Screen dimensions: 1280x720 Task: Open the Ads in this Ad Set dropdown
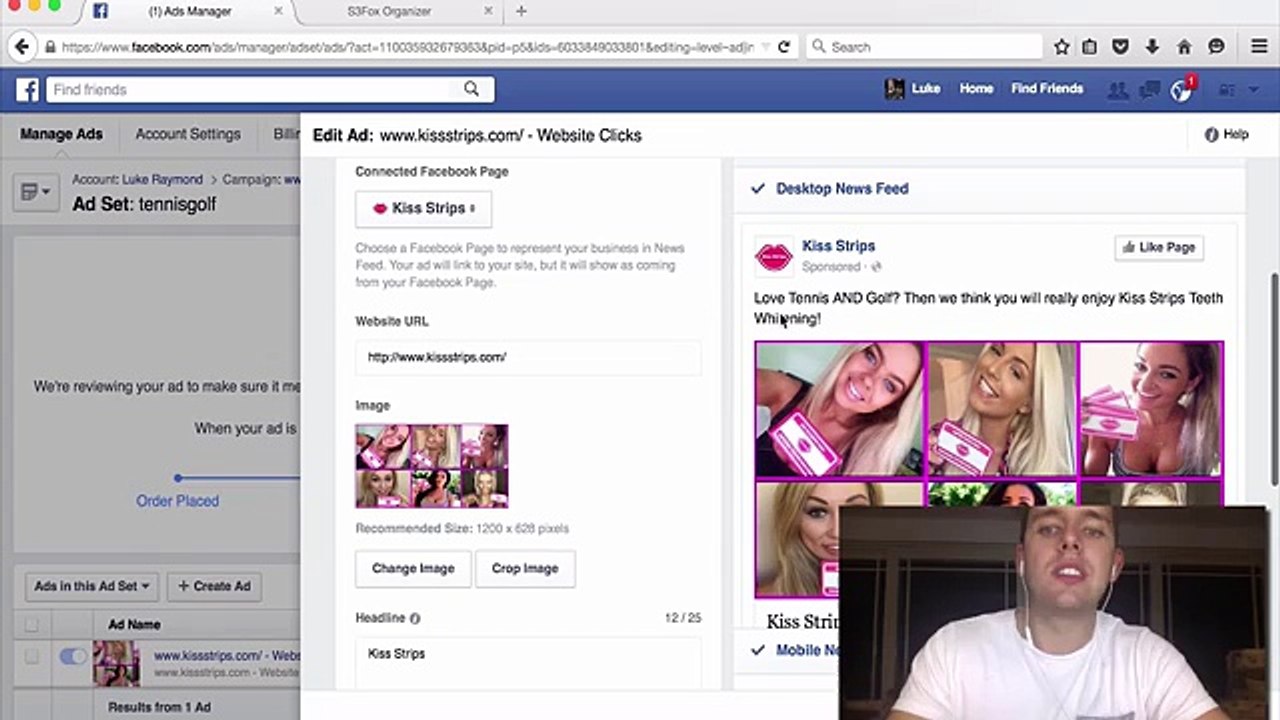tap(91, 586)
